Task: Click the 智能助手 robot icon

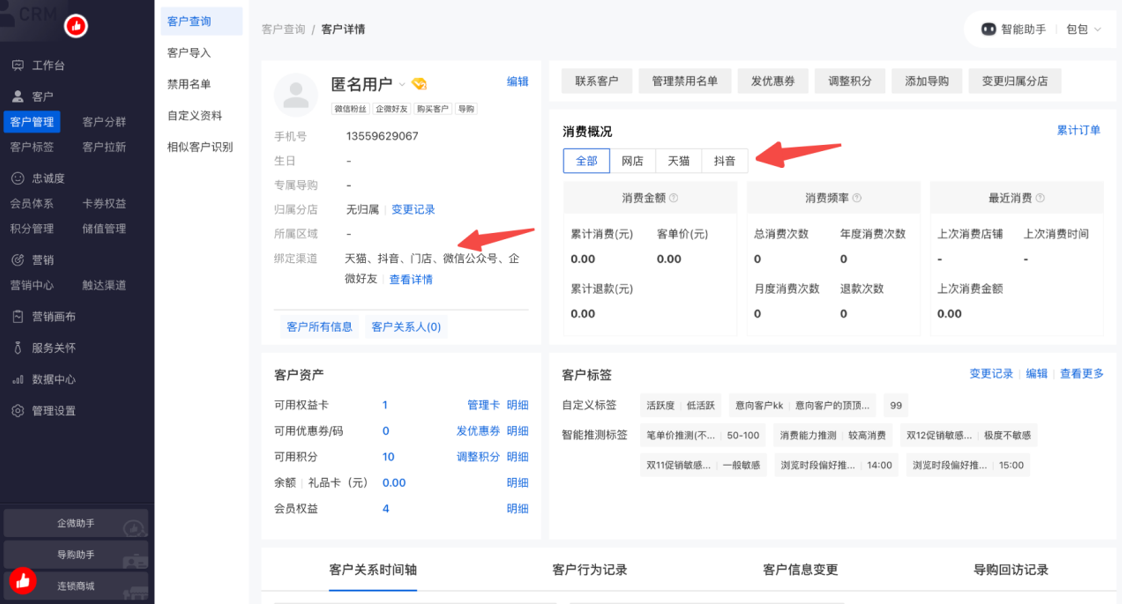Action: point(989,30)
